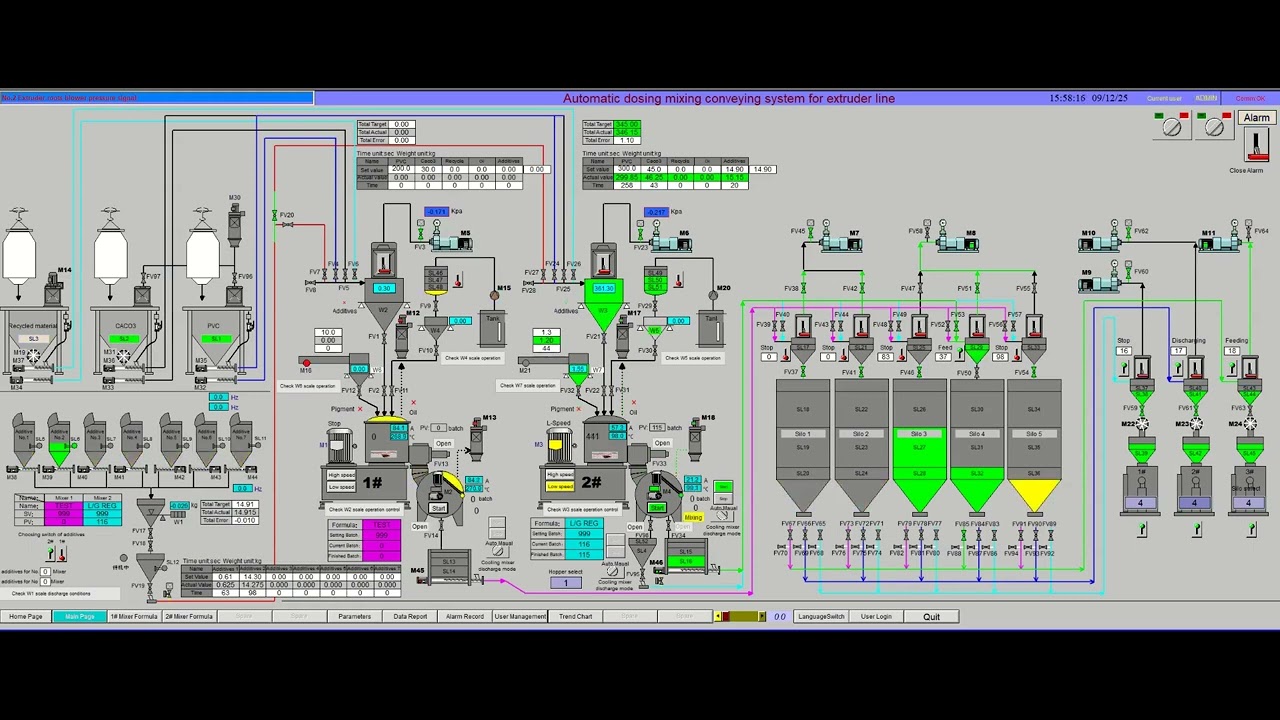Click Check W4 scale operation
The height and width of the screenshot is (720, 1280).
[x=473, y=358]
